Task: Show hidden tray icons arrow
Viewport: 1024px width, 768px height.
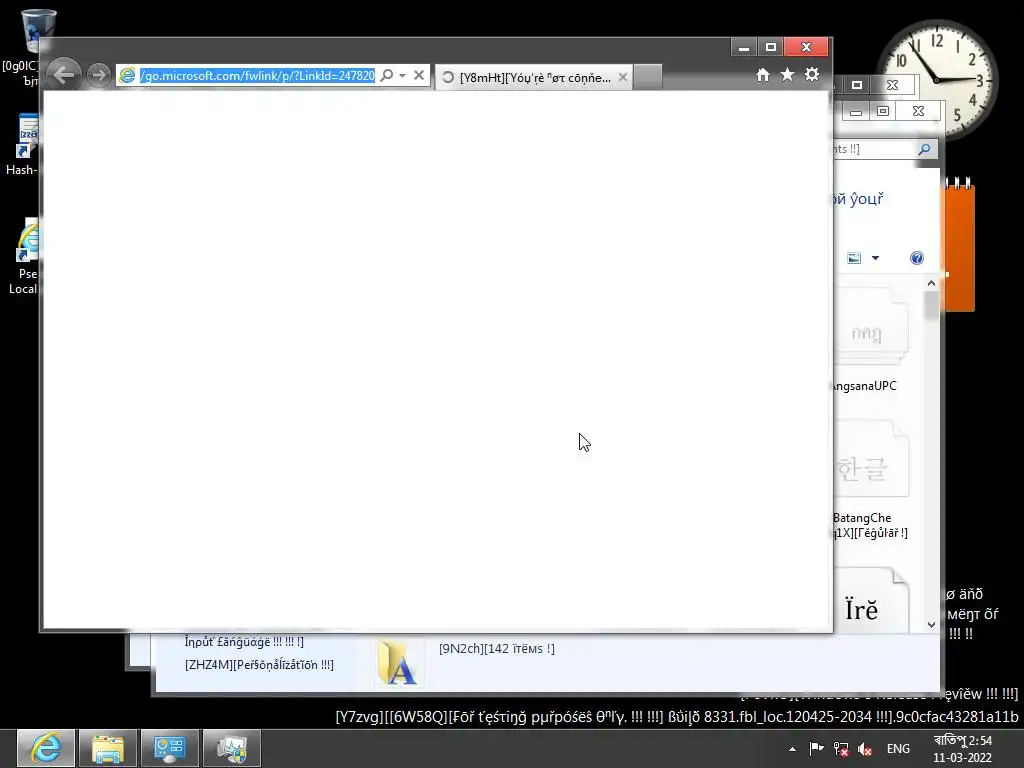Action: [792, 749]
